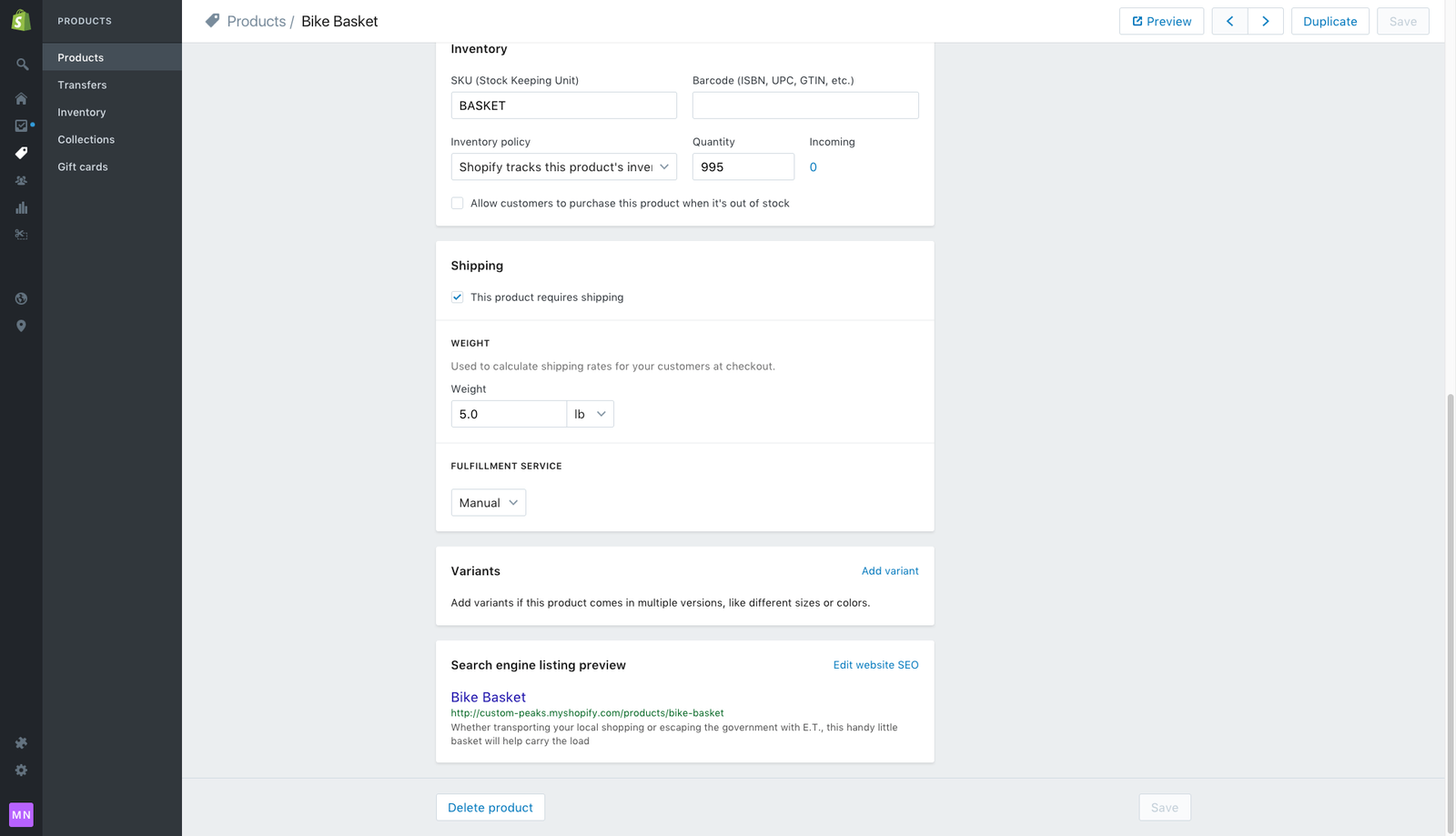
Task: Open the Orders icon in sidebar
Action: (21, 126)
